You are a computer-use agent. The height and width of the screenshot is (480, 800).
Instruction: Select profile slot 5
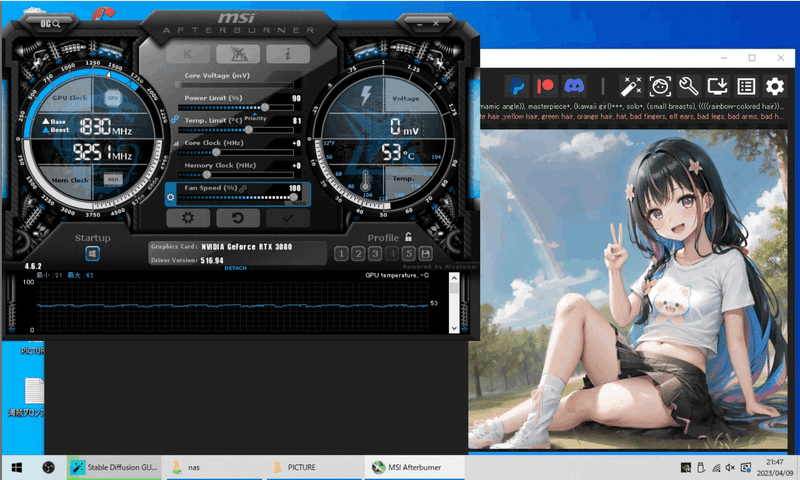click(408, 254)
